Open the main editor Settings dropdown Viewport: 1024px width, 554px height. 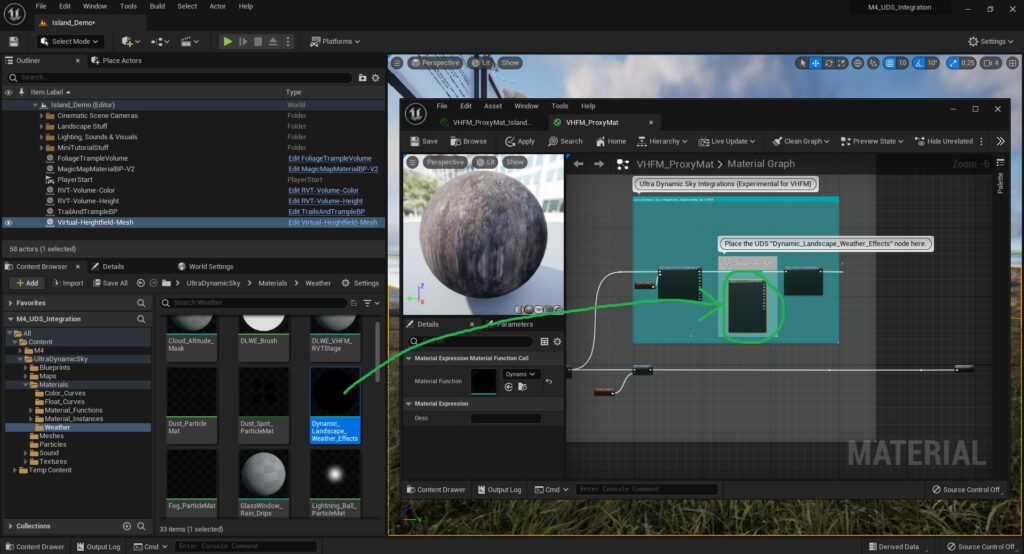pyautogui.click(x=991, y=41)
